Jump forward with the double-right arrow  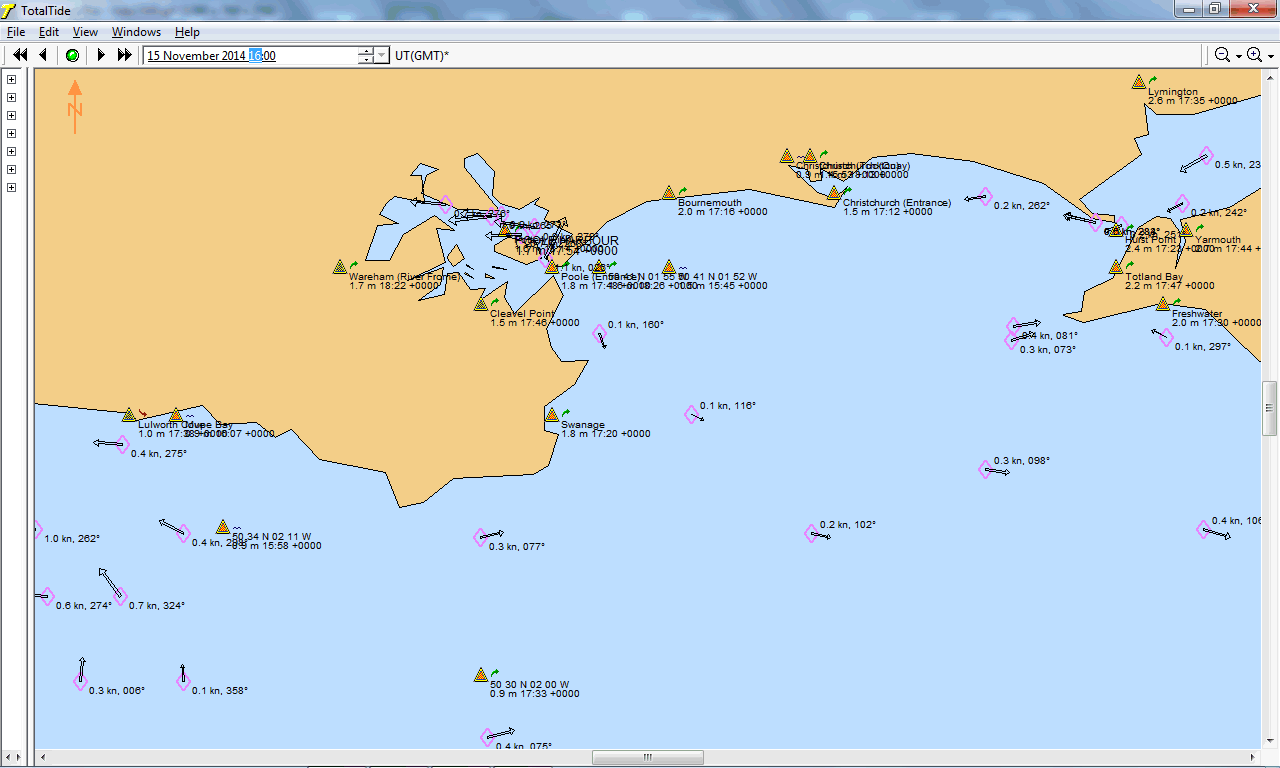(x=125, y=55)
